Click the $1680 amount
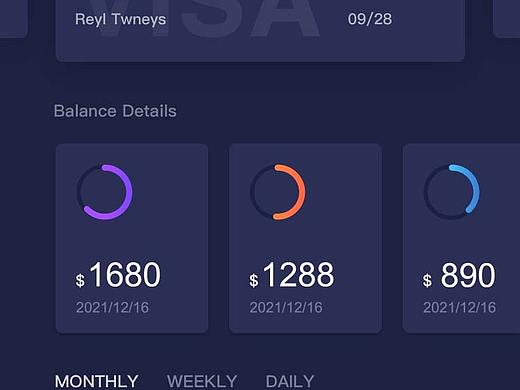This screenshot has width=520, height=390. (118, 274)
